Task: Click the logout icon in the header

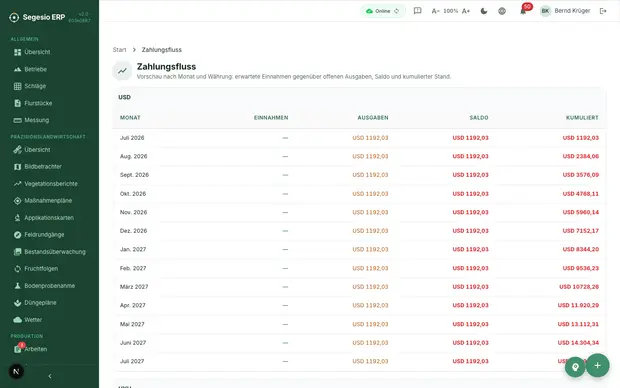Action: point(603,11)
